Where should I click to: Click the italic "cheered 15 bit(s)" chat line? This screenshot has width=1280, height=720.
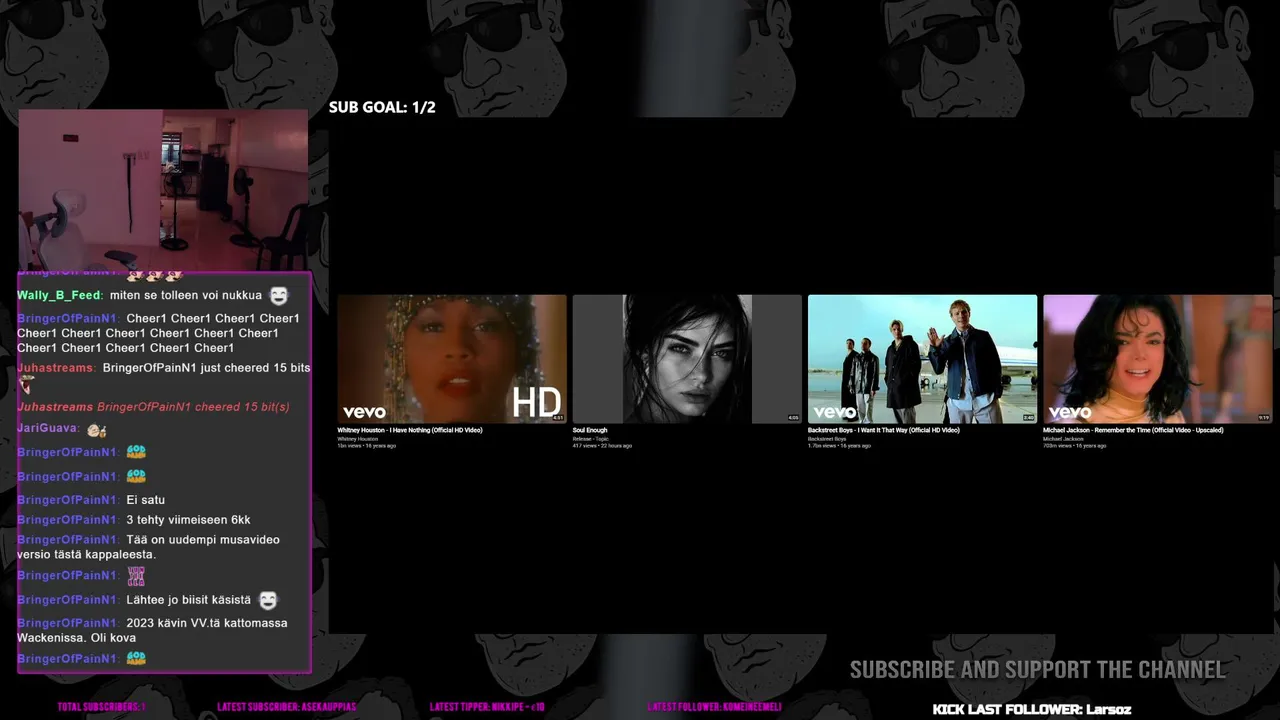[153, 407]
